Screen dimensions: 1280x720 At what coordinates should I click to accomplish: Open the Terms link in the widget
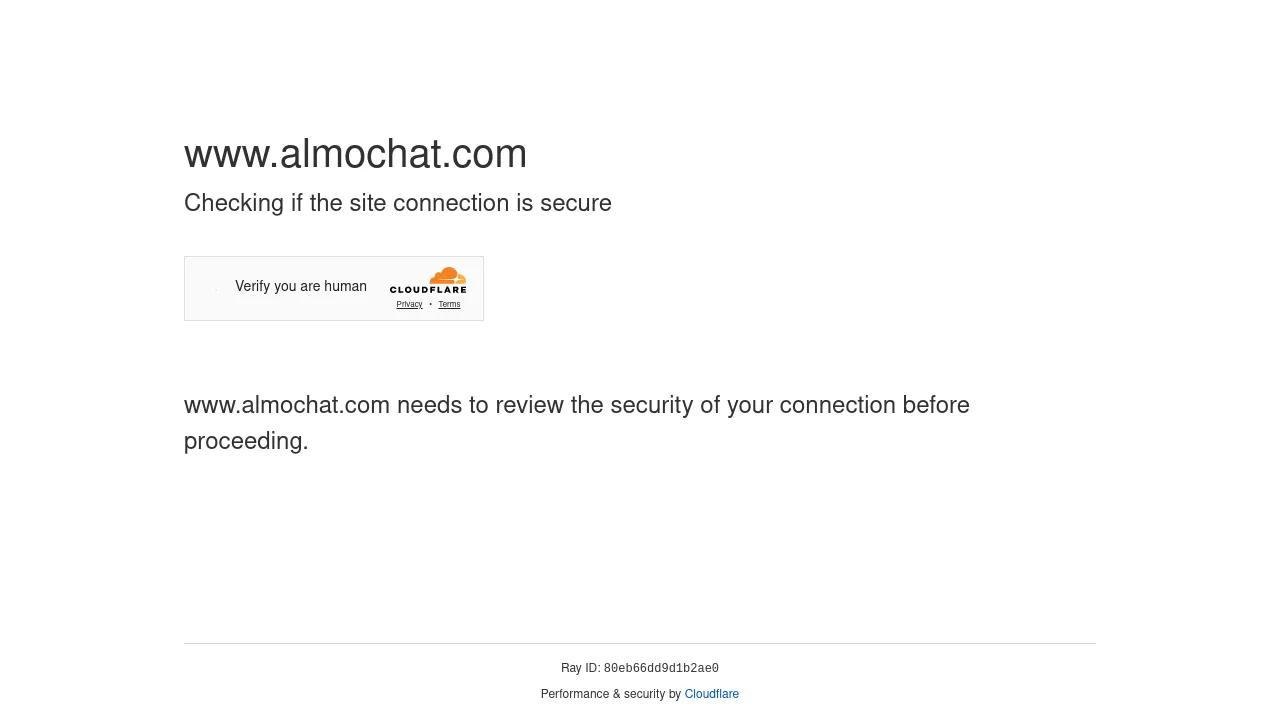449,304
